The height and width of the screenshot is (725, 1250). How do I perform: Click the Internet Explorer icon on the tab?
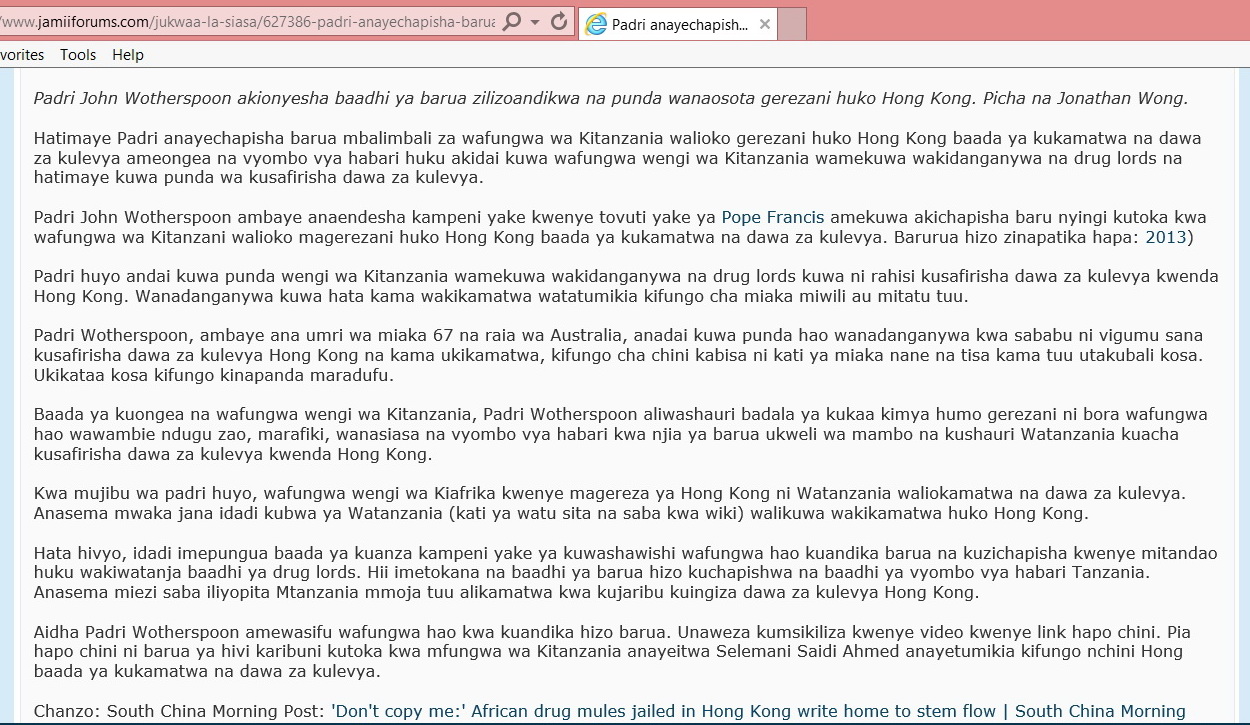click(x=596, y=25)
